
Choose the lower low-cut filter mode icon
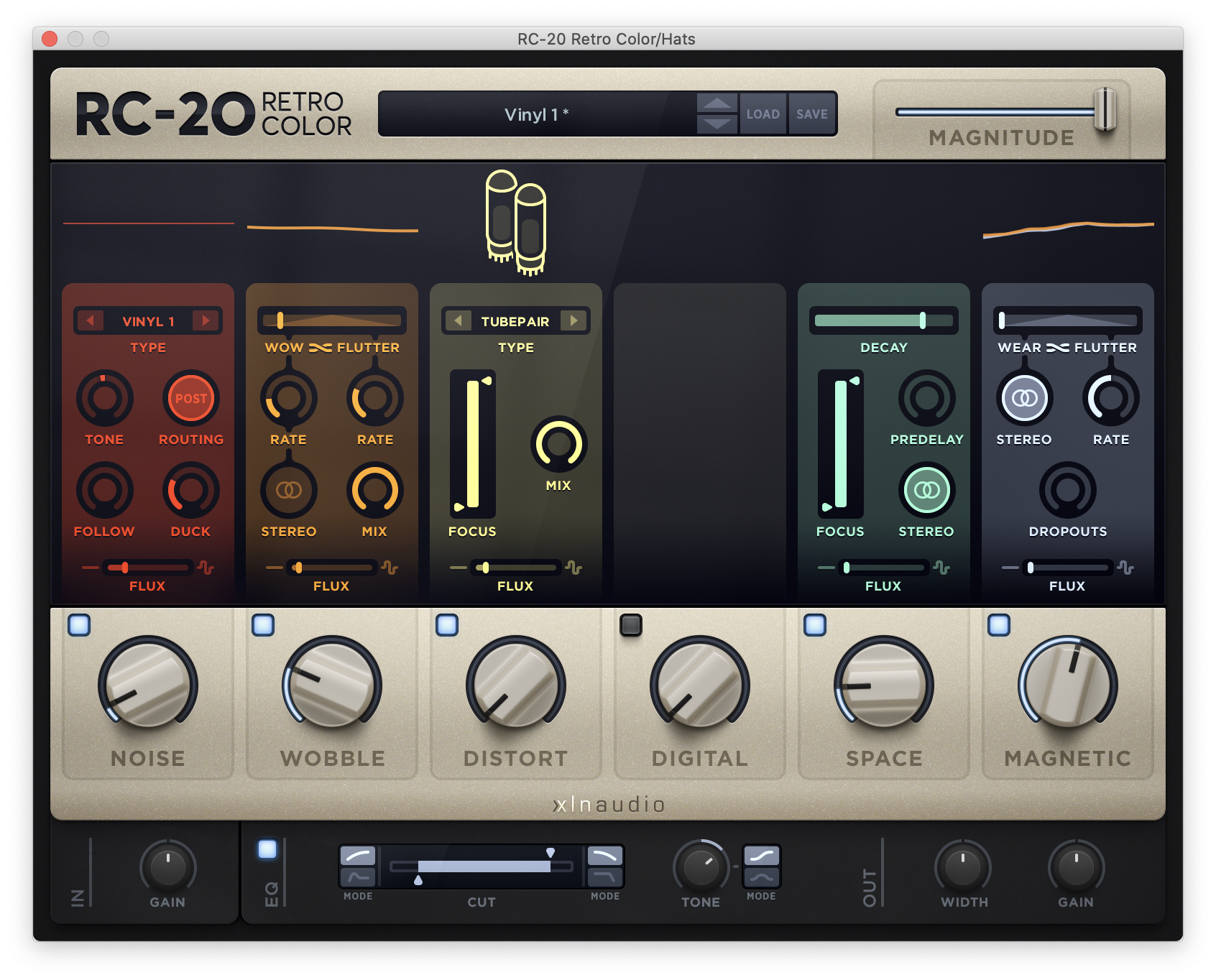(358, 877)
